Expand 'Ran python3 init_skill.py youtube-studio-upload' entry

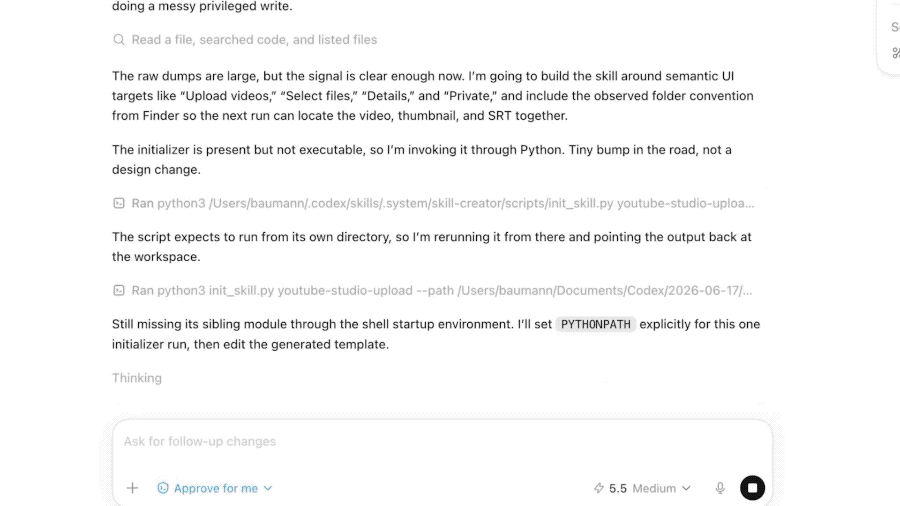pos(441,290)
